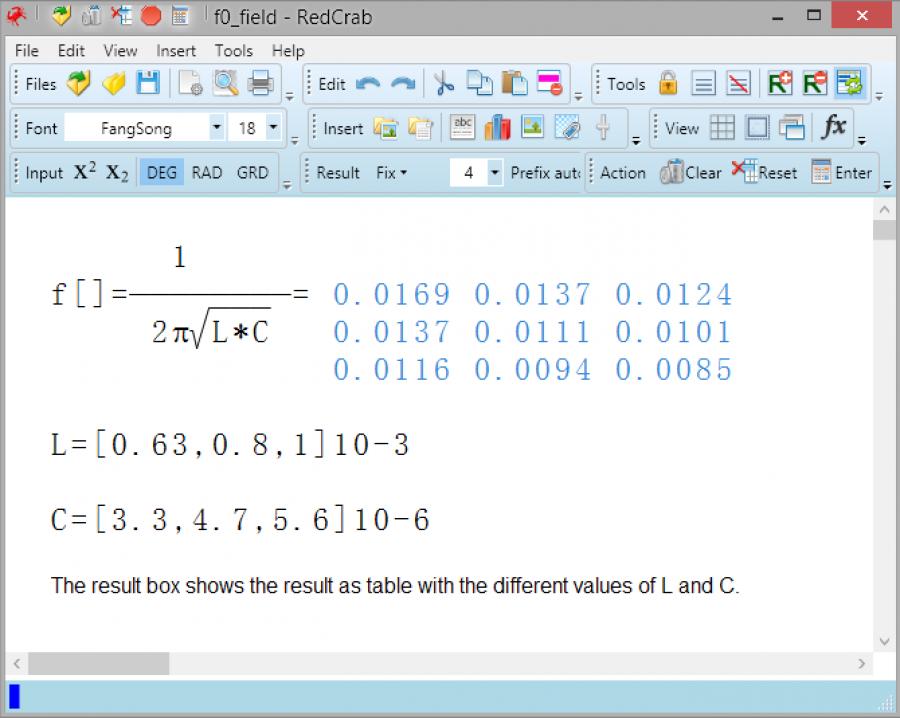This screenshot has height=718, width=900.
Task: Open the fx function panel
Action: (x=833, y=126)
